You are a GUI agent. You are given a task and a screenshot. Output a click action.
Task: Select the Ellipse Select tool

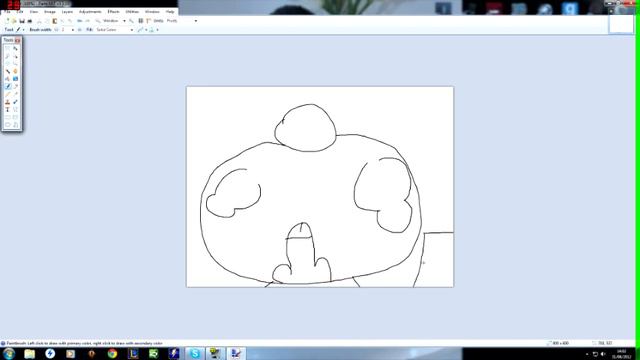pos(8,64)
